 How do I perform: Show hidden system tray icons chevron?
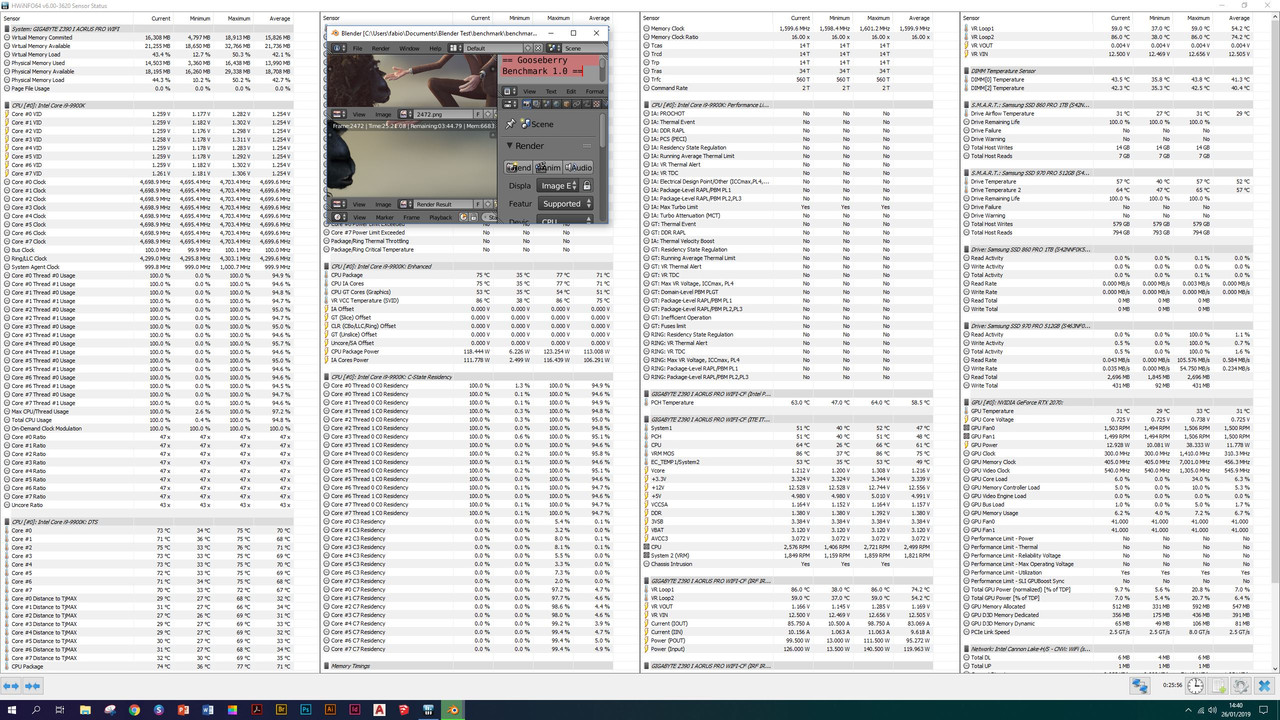pos(1188,710)
